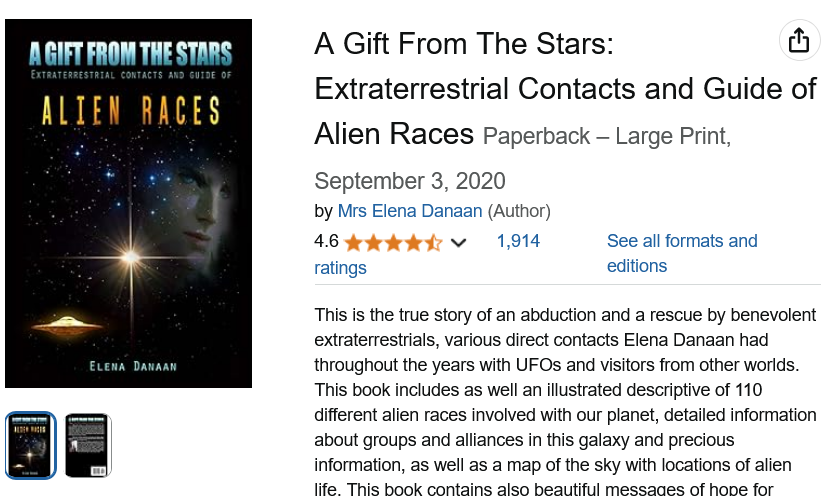This screenshot has height=496, width=832.
Task: Open Mrs Elena Danaan author page
Action: [x=410, y=211]
